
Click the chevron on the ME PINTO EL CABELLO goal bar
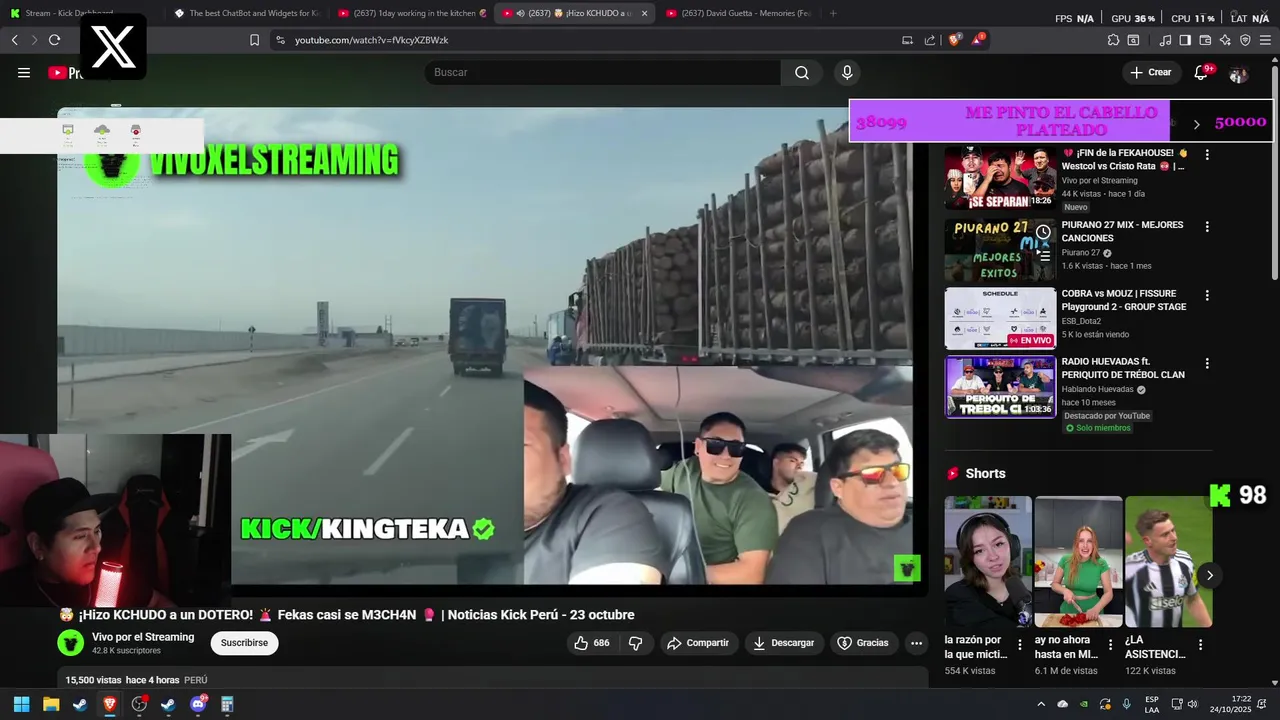1196,124
